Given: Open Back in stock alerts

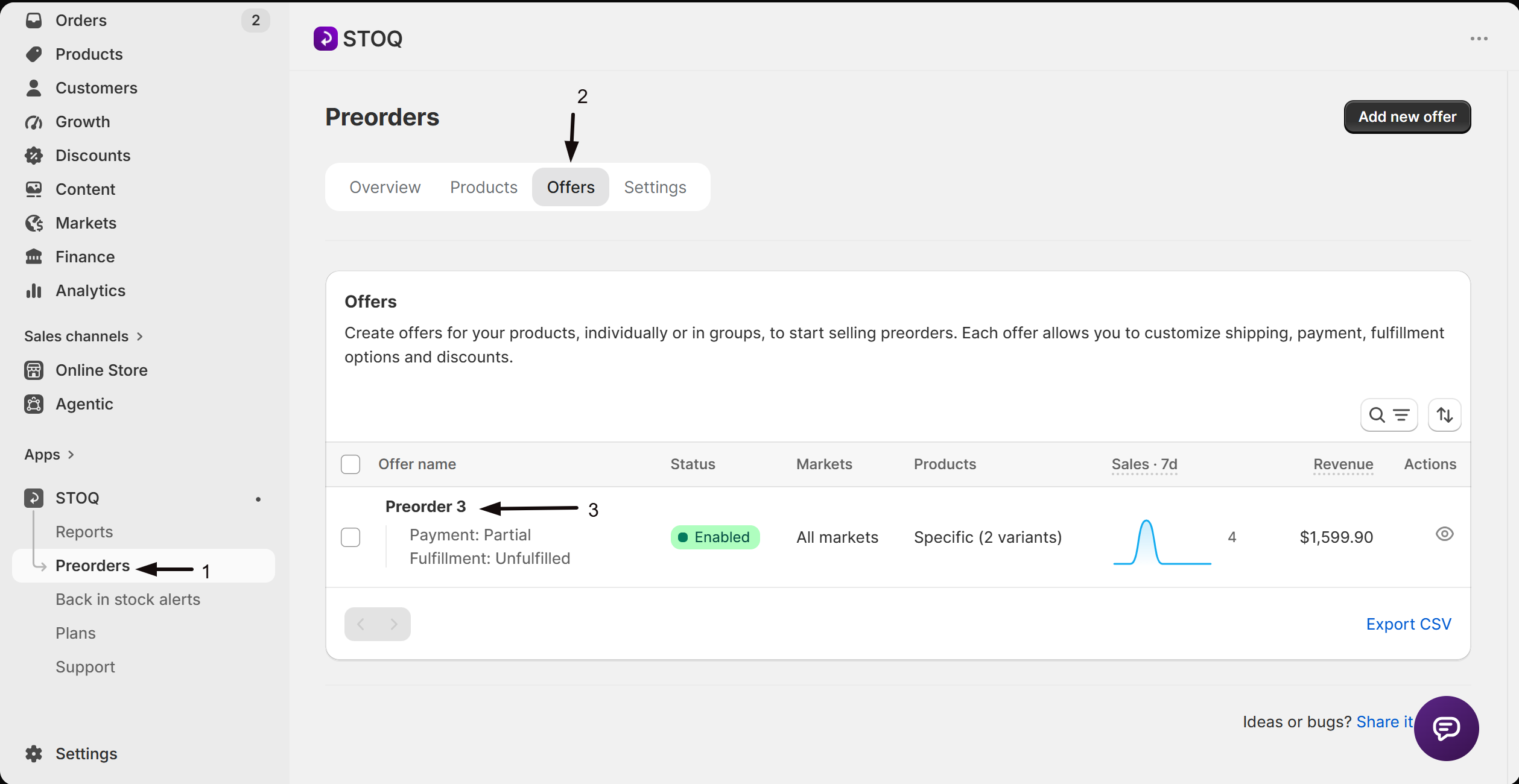Looking at the screenshot, I should pos(128,599).
